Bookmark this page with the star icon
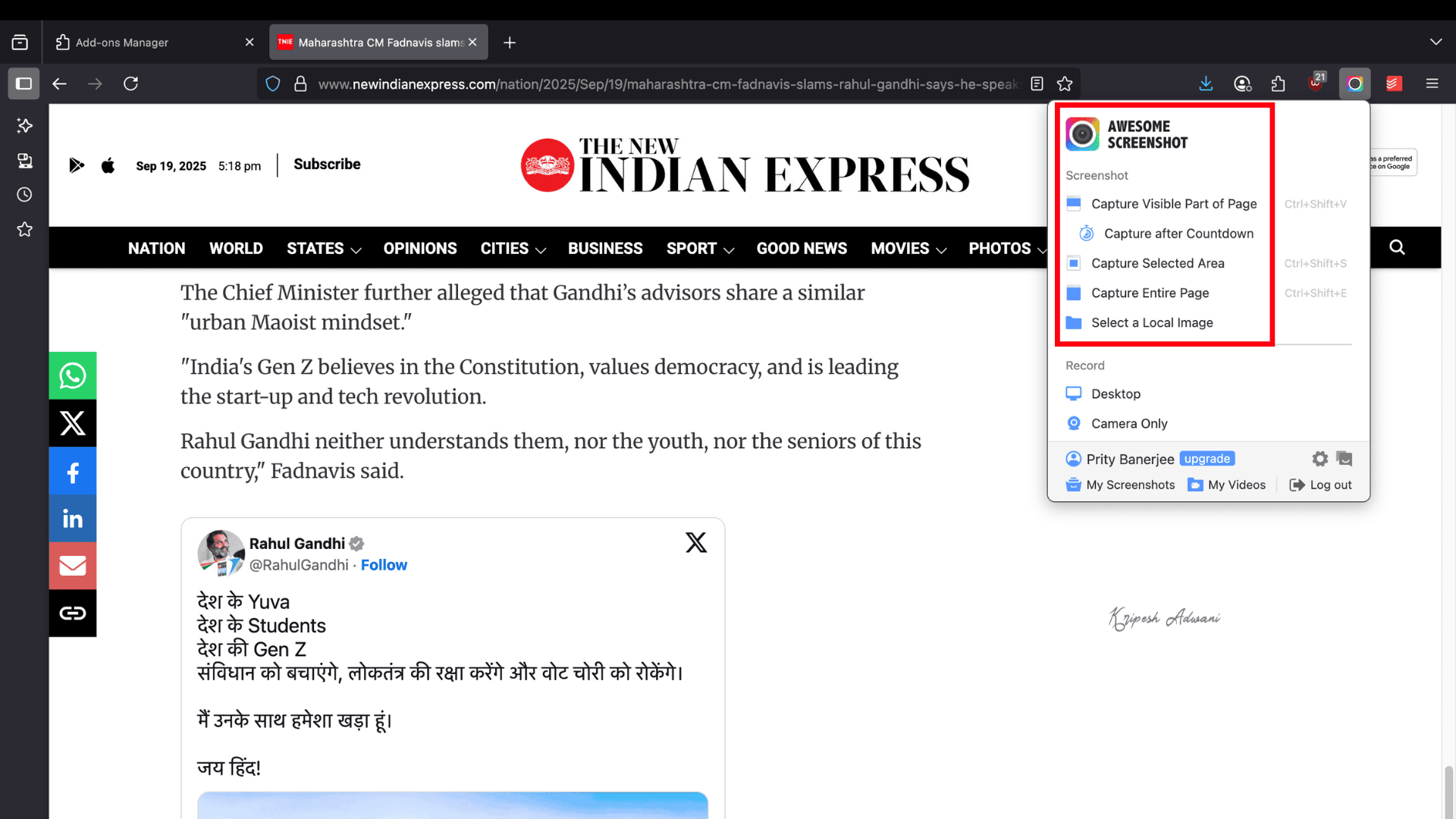This screenshot has width=1456, height=819. (1065, 83)
